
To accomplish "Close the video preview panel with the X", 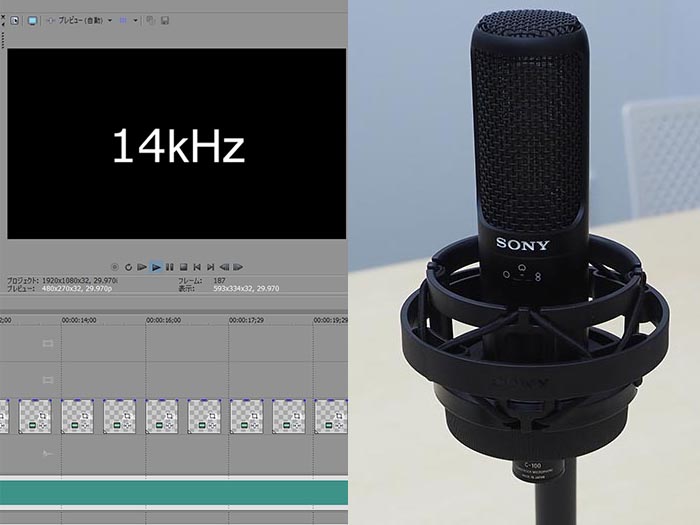I will click(x=3, y=17).
